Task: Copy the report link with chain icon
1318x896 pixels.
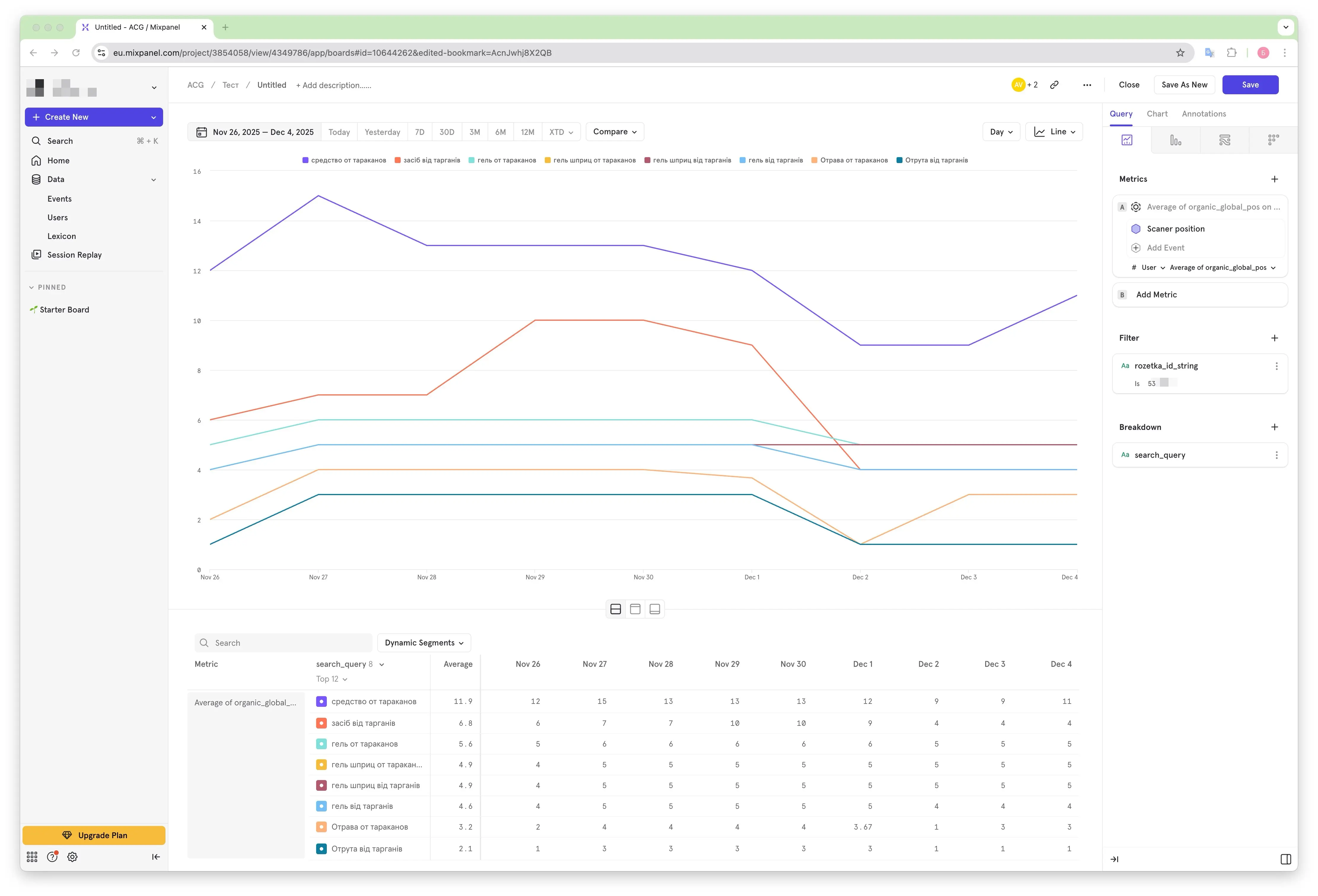Action: click(1054, 85)
